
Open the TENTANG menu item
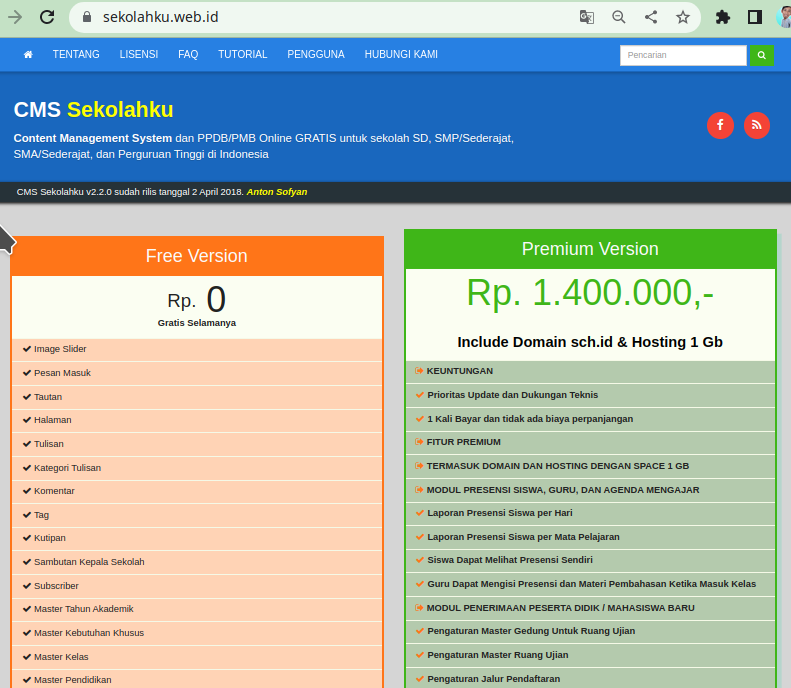click(x=76, y=55)
